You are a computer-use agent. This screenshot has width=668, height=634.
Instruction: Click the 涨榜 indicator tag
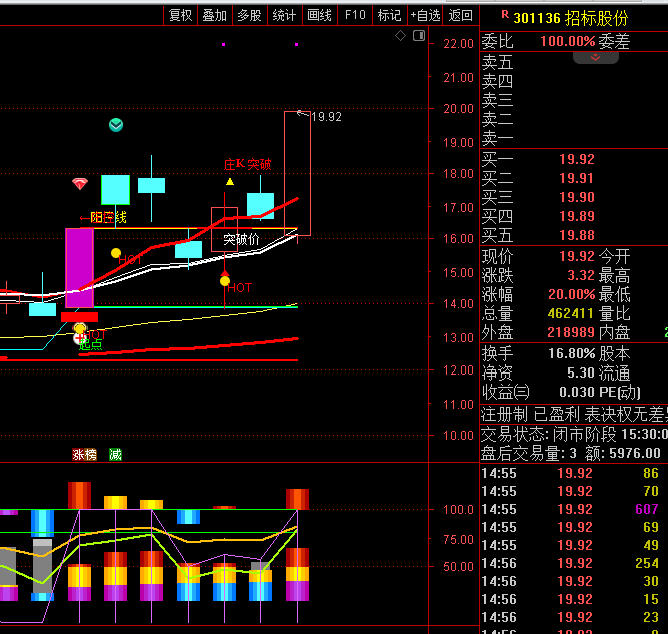coord(84,455)
